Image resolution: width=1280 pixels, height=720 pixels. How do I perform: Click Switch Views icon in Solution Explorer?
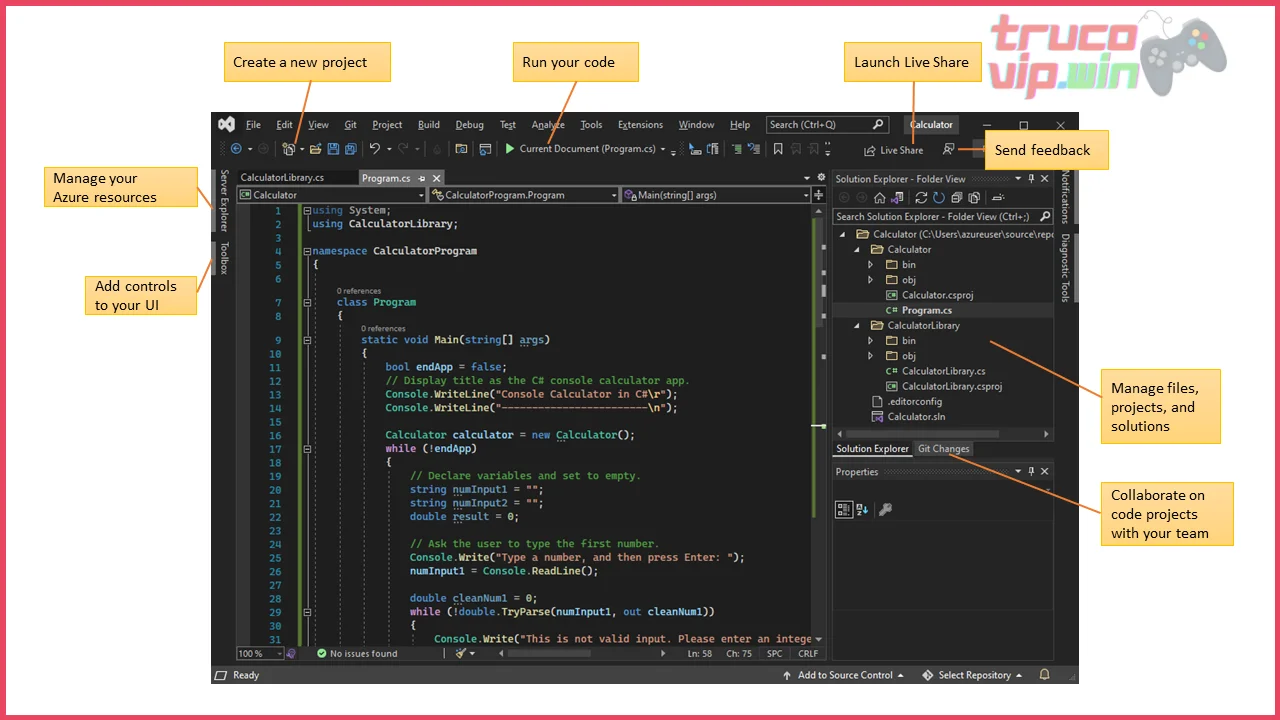click(897, 198)
